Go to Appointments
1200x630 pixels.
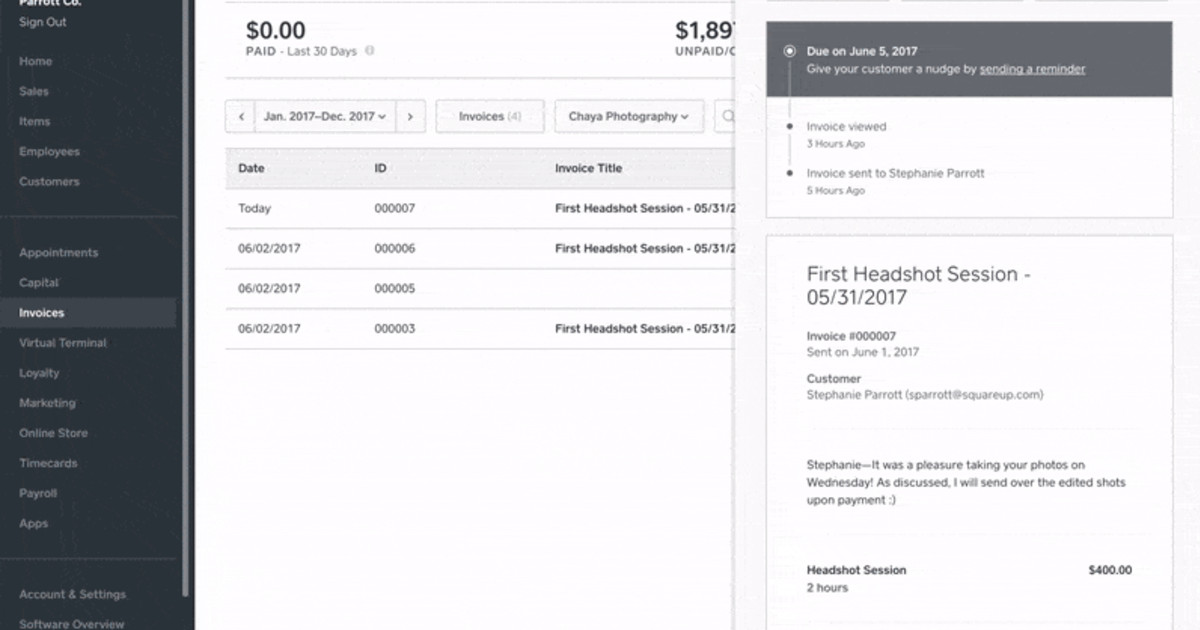click(x=57, y=252)
